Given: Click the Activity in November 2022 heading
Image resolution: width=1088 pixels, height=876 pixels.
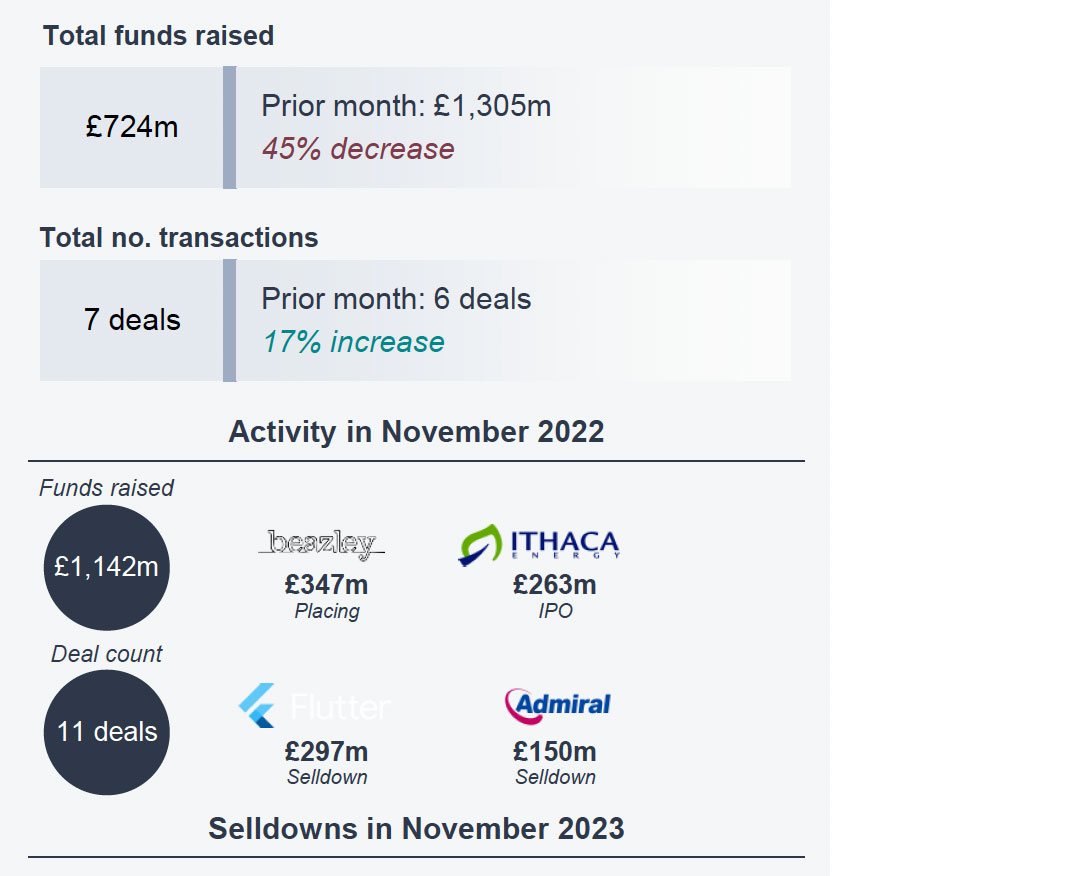Looking at the screenshot, I should click(x=416, y=432).
